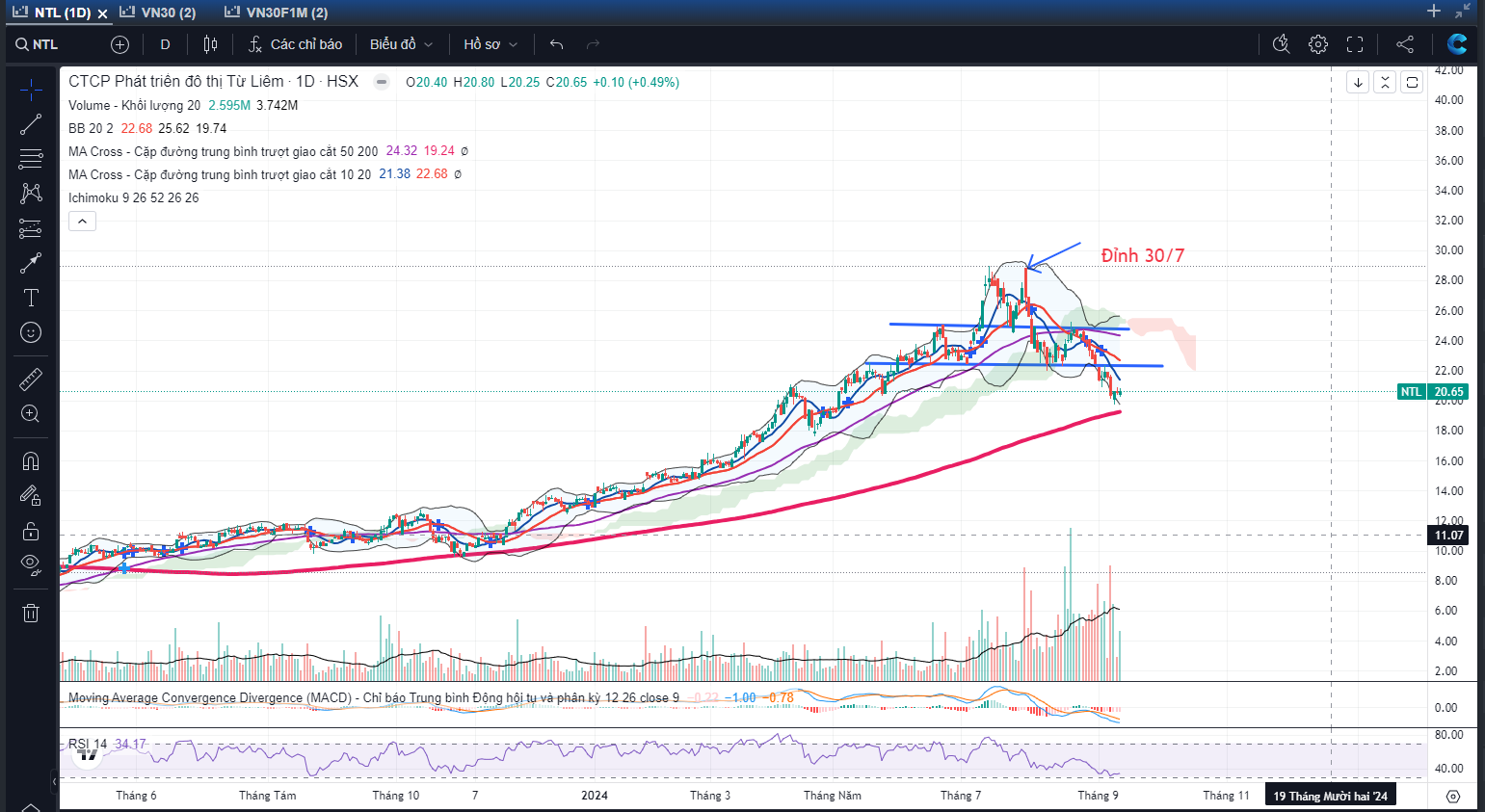Share the chart via share icon
Image resolution: width=1485 pixels, height=812 pixels.
coord(1405,44)
